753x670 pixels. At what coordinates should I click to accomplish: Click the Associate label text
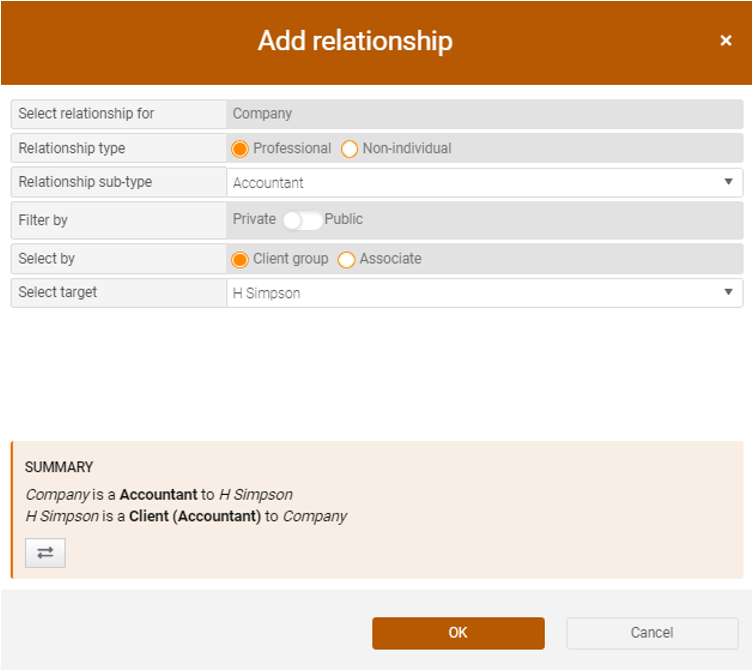coord(390,259)
